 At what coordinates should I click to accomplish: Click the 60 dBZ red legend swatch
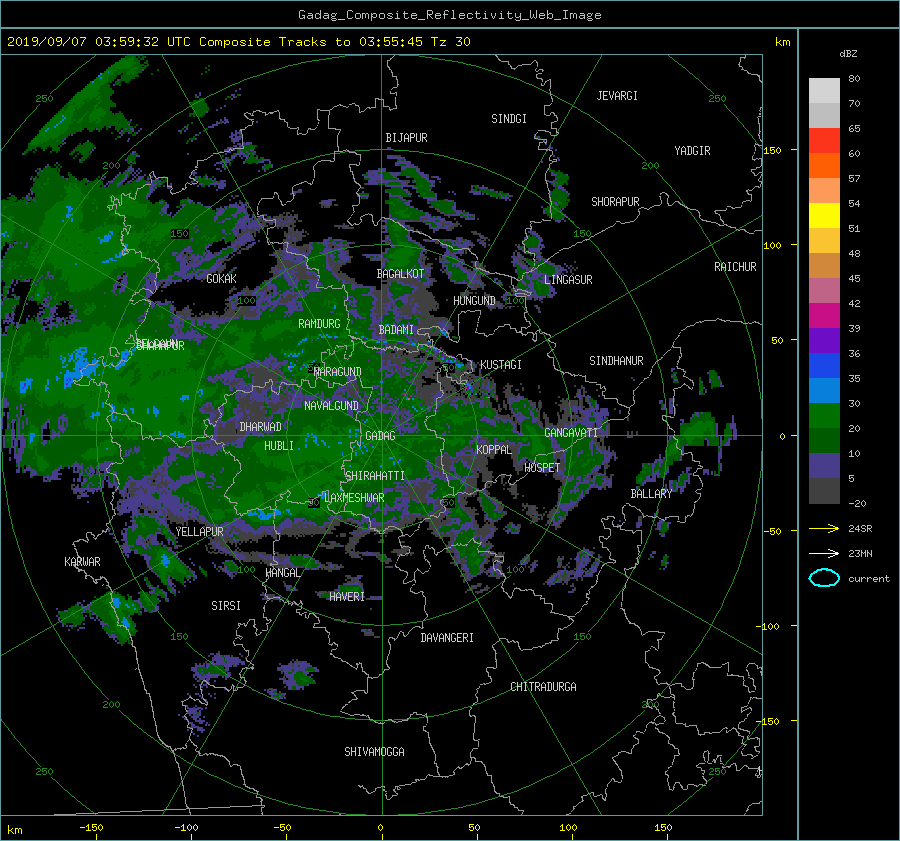tap(824, 140)
